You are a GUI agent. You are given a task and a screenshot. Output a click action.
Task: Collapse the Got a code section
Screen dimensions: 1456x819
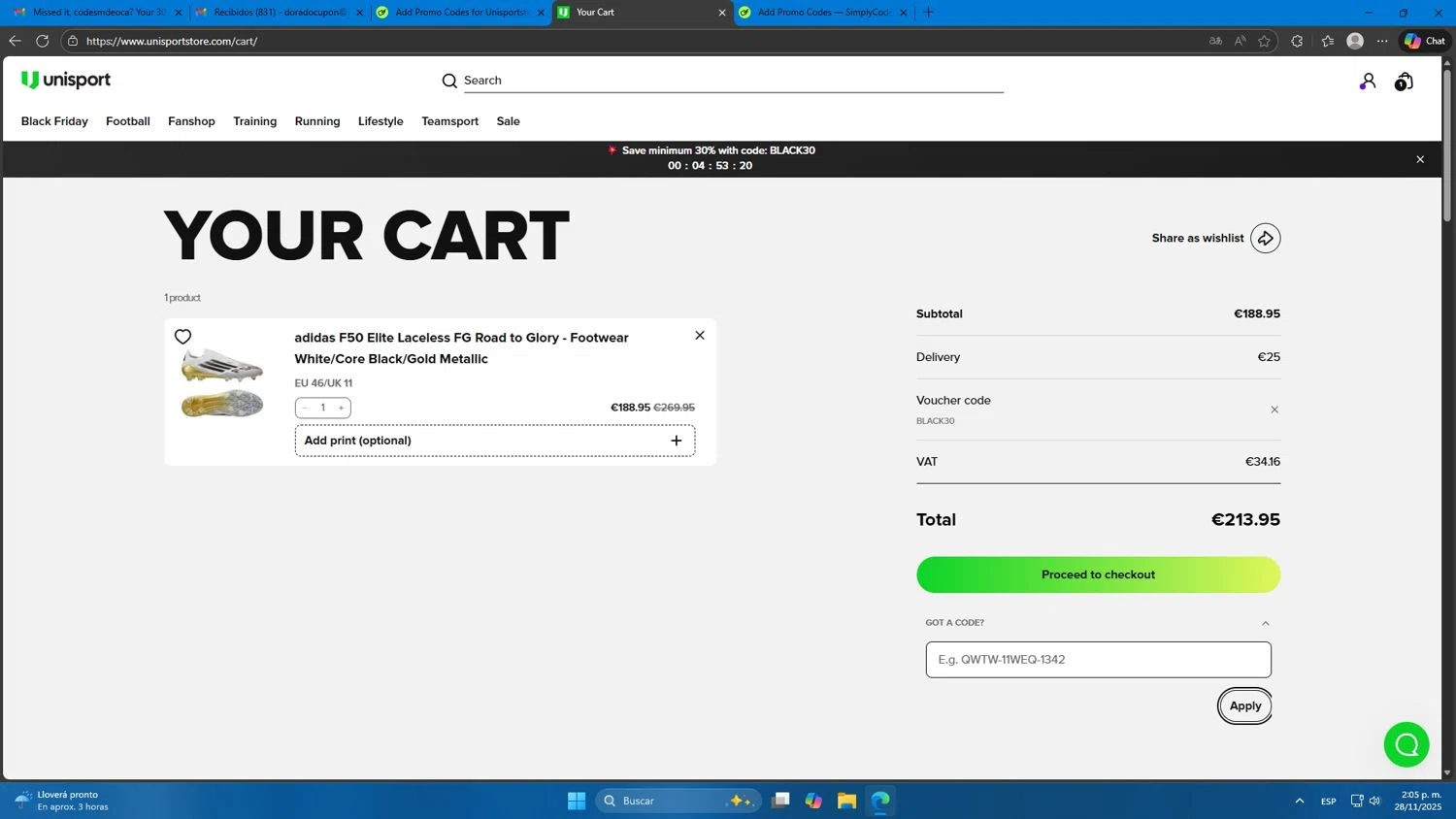(1266, 623)
